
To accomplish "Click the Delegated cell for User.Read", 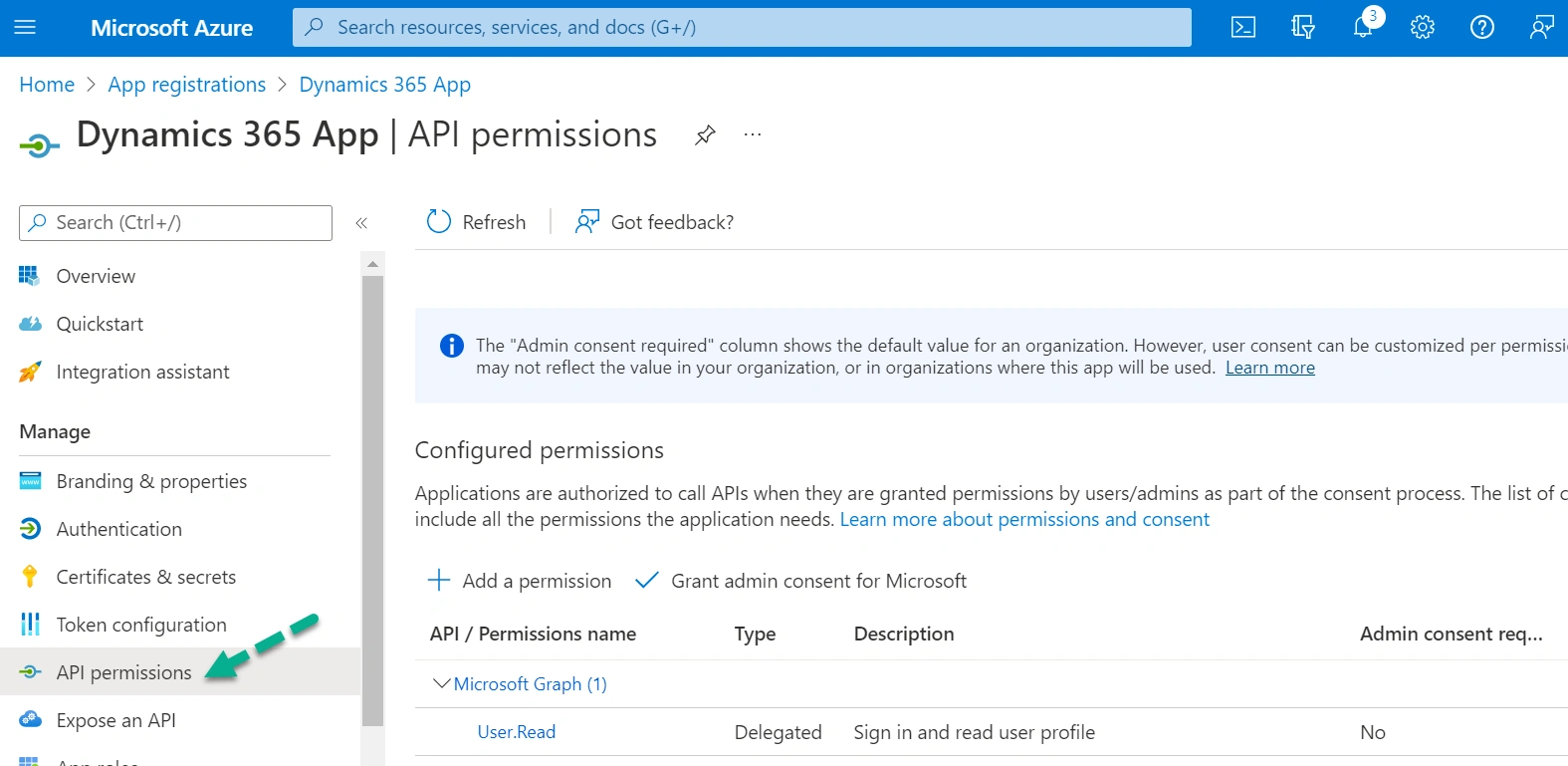I will point(779,732).
